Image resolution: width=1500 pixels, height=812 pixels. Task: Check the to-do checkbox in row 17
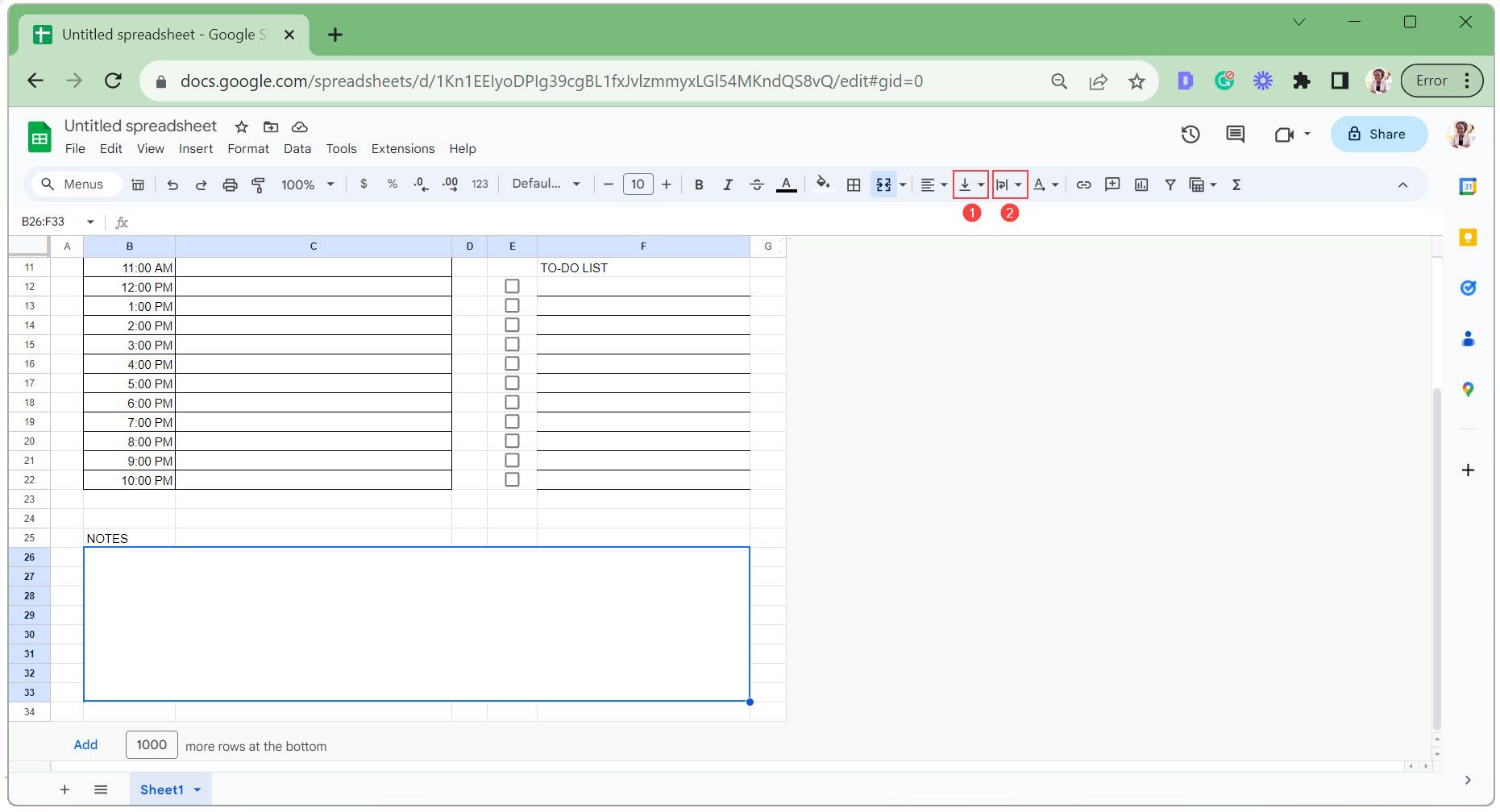[512, 382]
